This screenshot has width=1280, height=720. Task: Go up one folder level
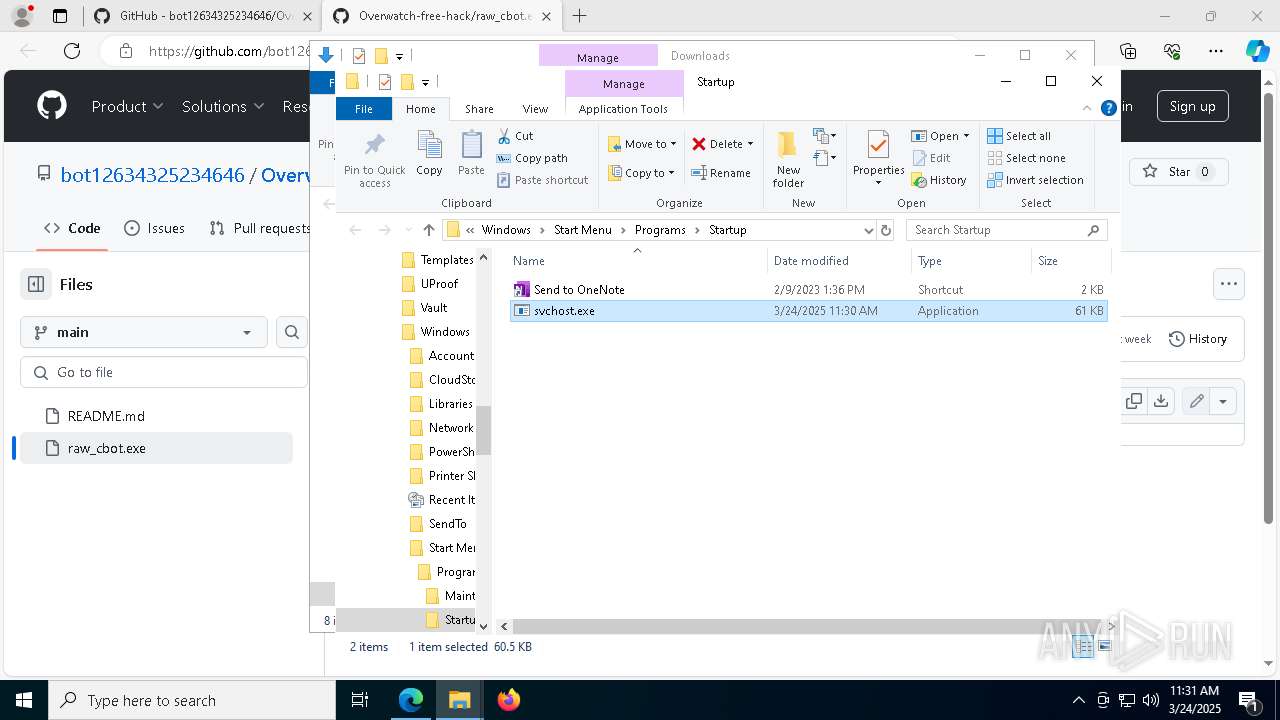[x=428, y=230]
